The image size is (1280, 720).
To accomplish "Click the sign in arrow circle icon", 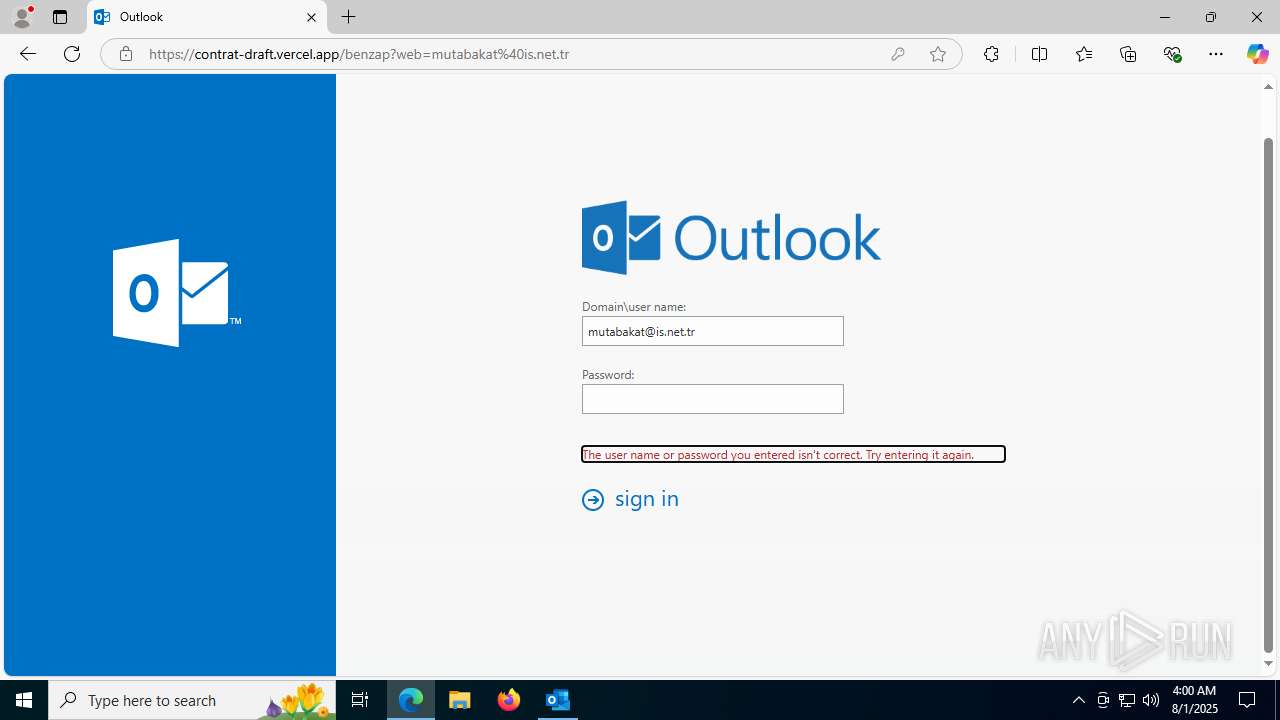I will pos(593,499).
